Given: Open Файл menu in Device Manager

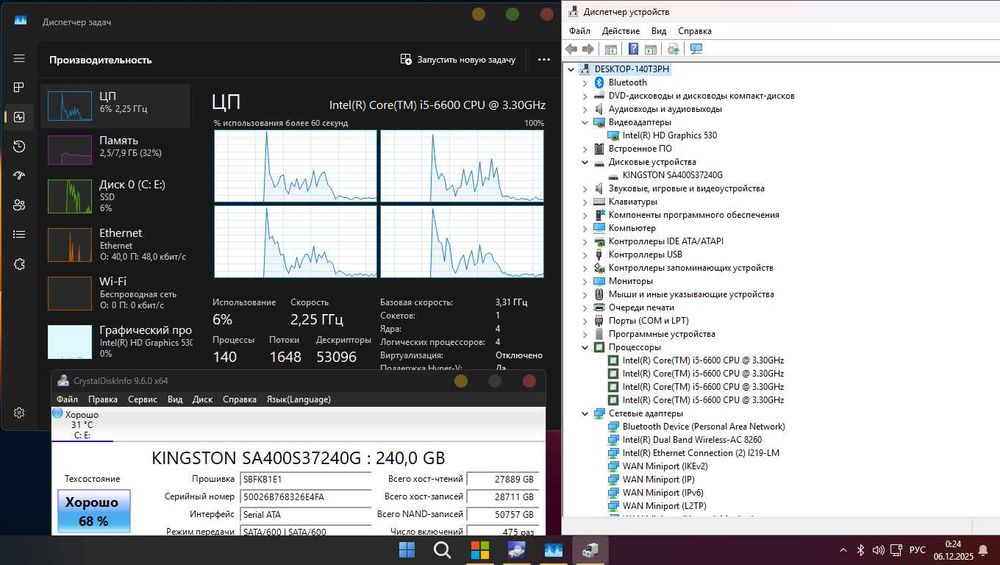Looking at the screenshot, I should (x=580, y=31).
